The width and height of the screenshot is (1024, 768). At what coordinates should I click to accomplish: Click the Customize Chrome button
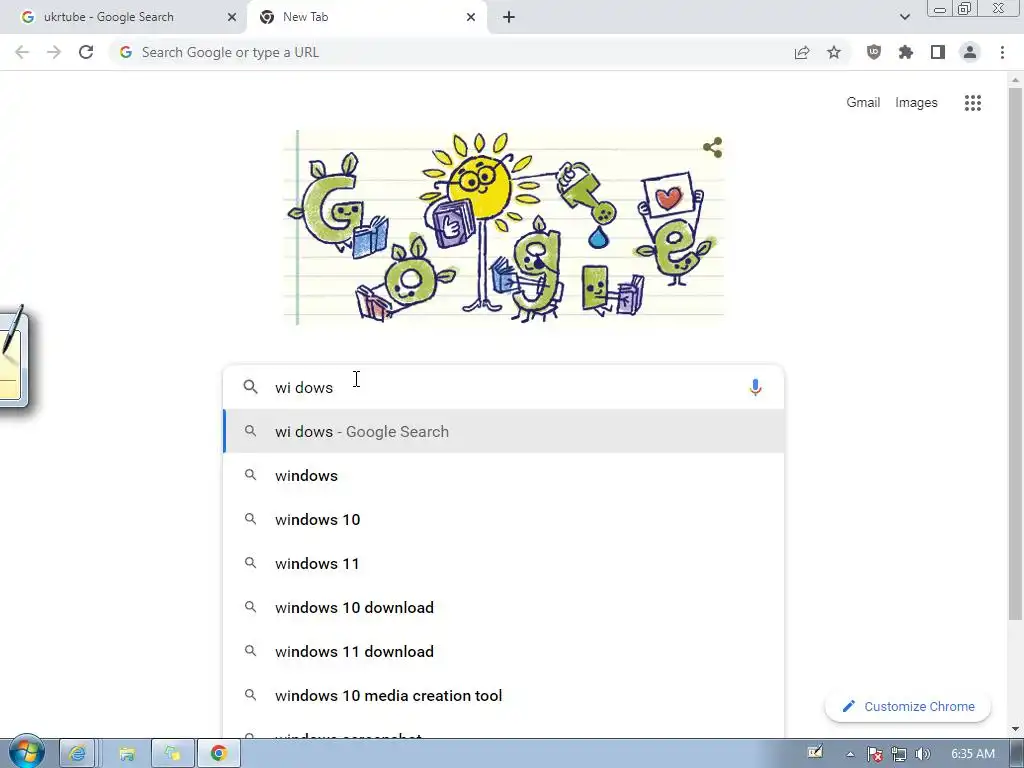908,706
